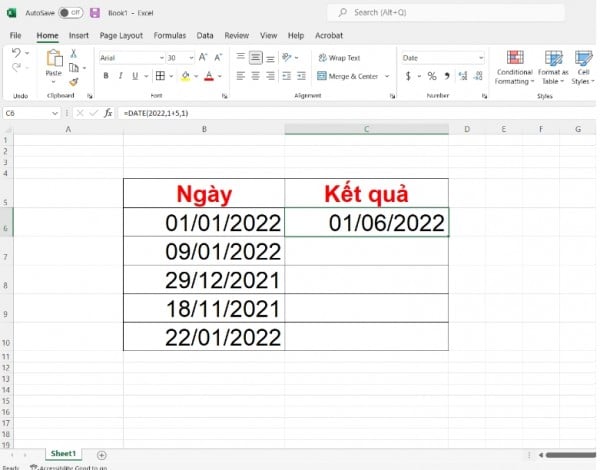
Task: Set Top Align for cells
Action: pyautogui.click(x=241, y=57)
